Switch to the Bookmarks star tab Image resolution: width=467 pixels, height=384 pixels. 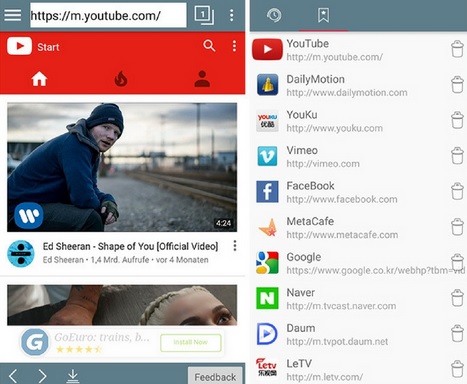click(x=323, y=15)
